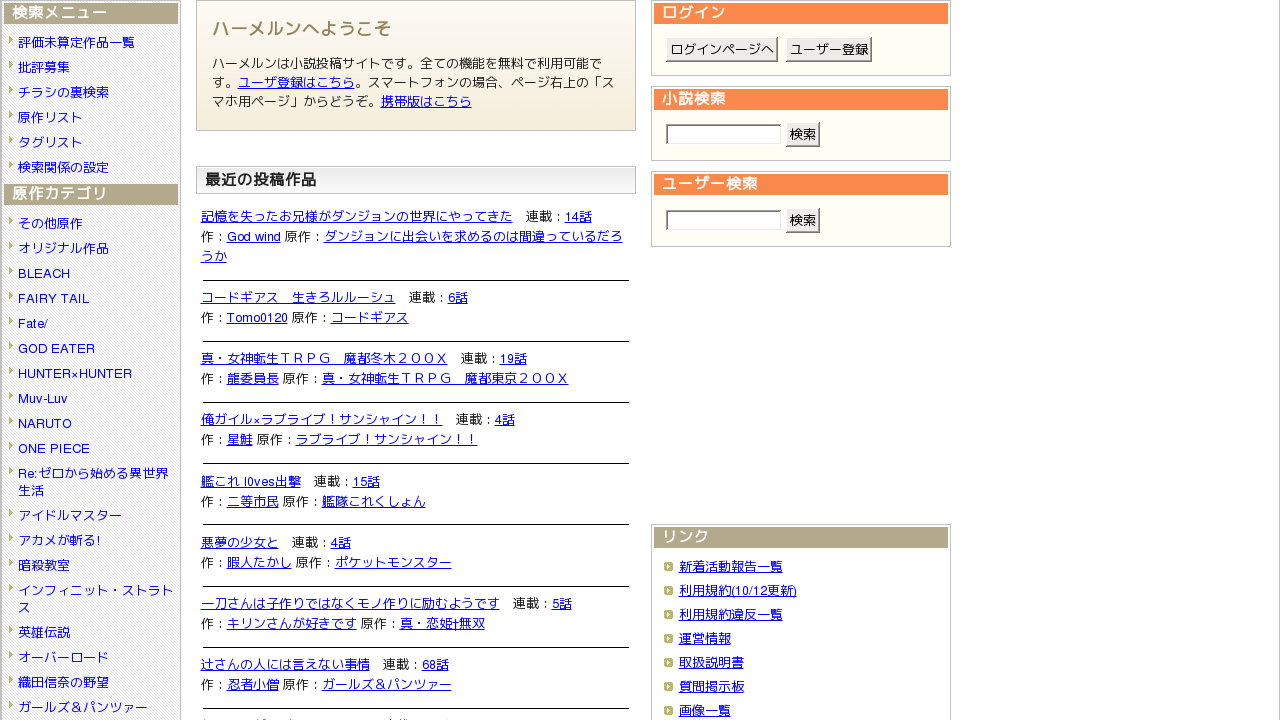
Task: Select アイドルマスター category
Action: 70,515
